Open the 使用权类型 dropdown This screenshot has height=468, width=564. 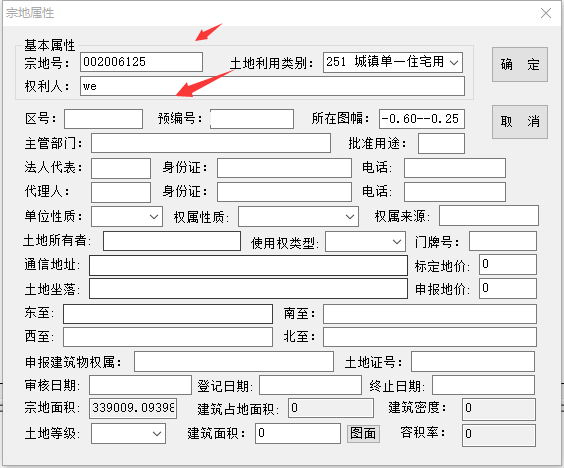[365, 241]
